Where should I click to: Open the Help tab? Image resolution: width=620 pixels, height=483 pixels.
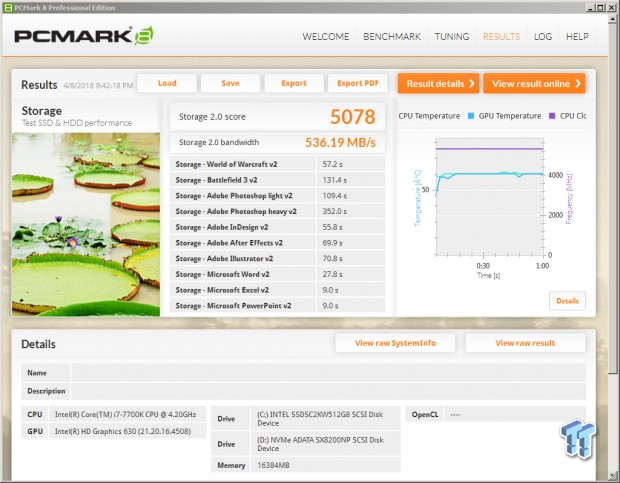coord(577,37)
